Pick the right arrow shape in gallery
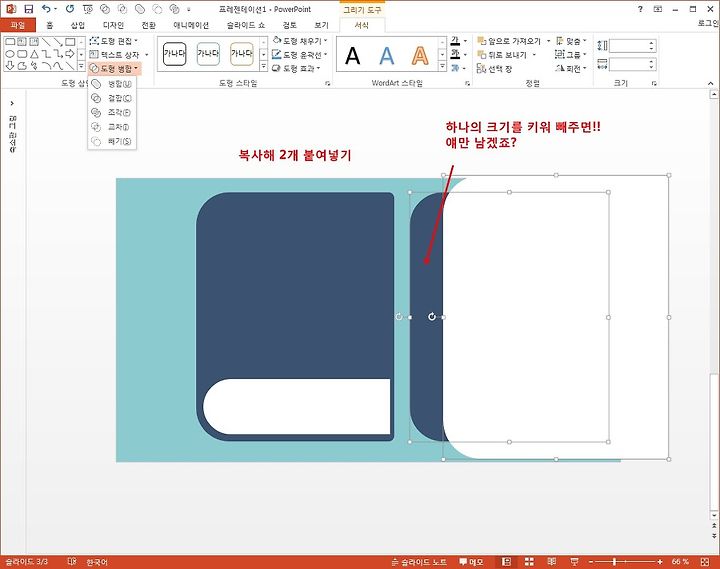 coord(70,54)
